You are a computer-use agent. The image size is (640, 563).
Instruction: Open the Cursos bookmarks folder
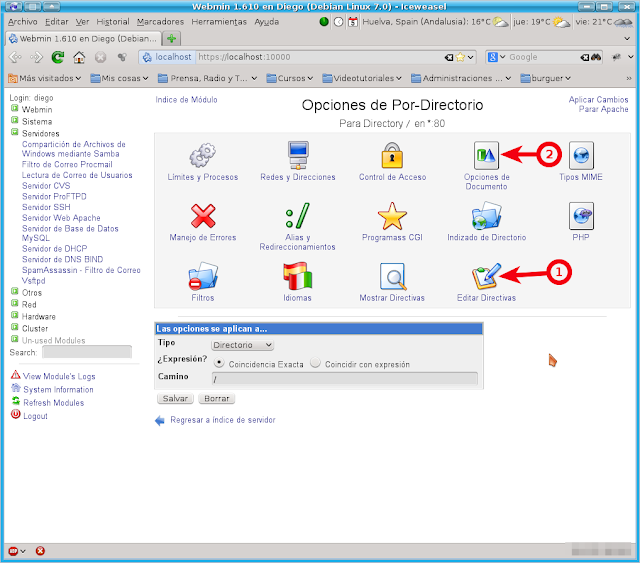click(x=289, y=78)
